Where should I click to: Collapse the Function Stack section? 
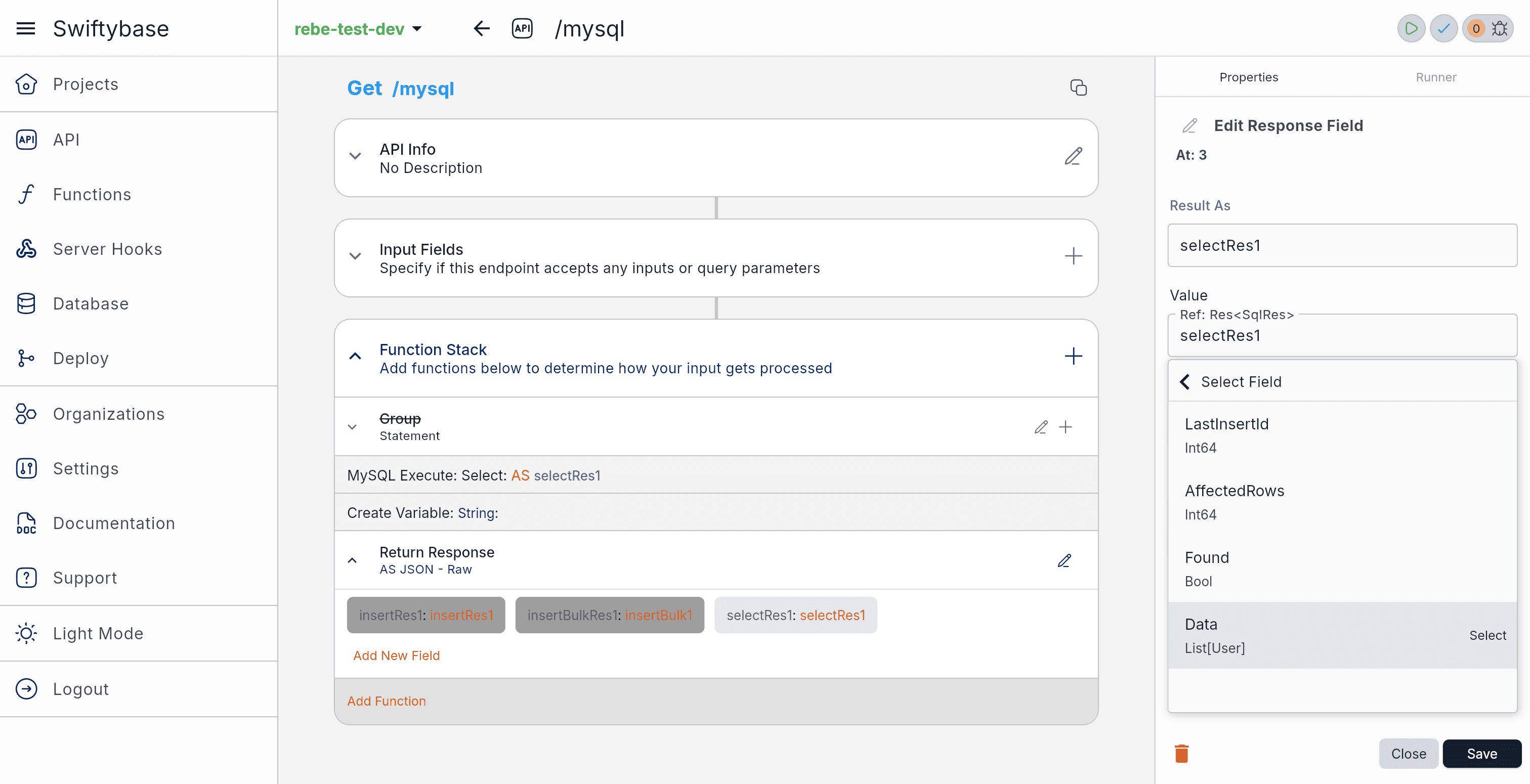(355, 357)
